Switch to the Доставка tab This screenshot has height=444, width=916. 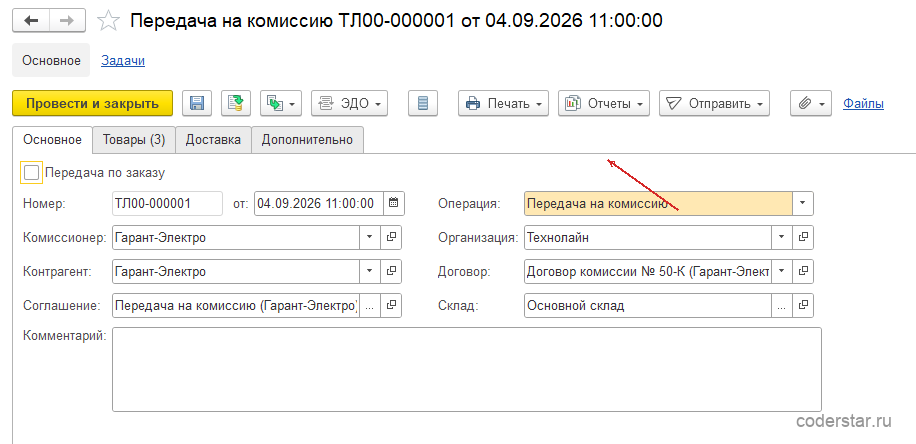213,140
